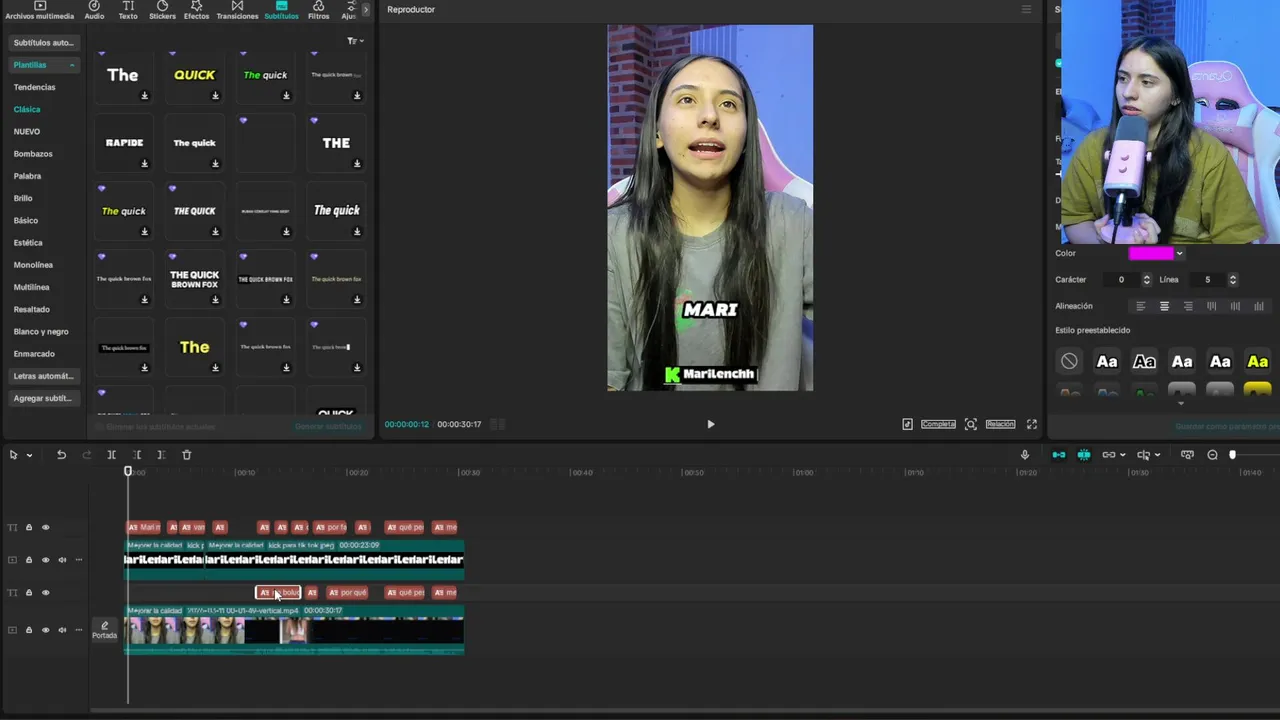
Task: Expand the Color dropdown arrow
Action: pos(1179,254)
